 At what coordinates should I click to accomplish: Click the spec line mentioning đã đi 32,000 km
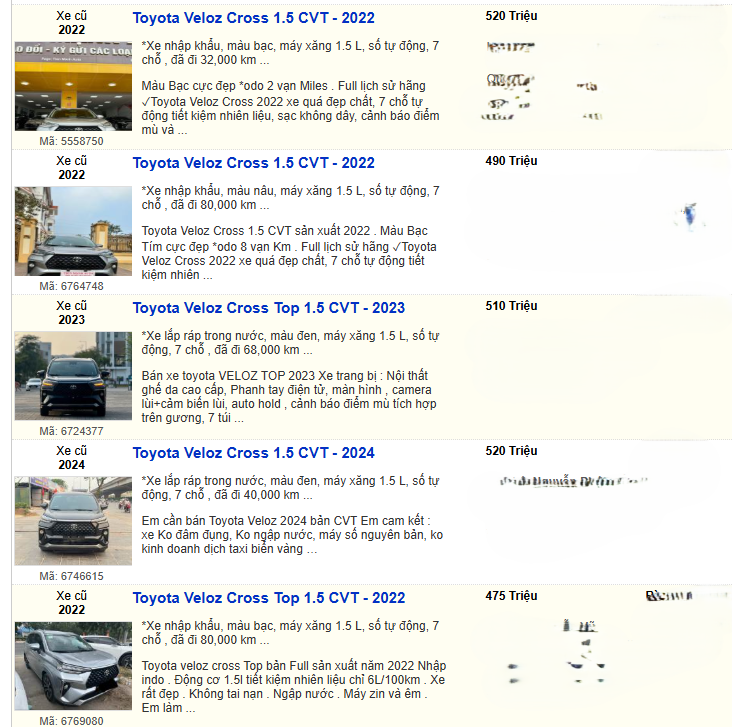pos(290,53)
